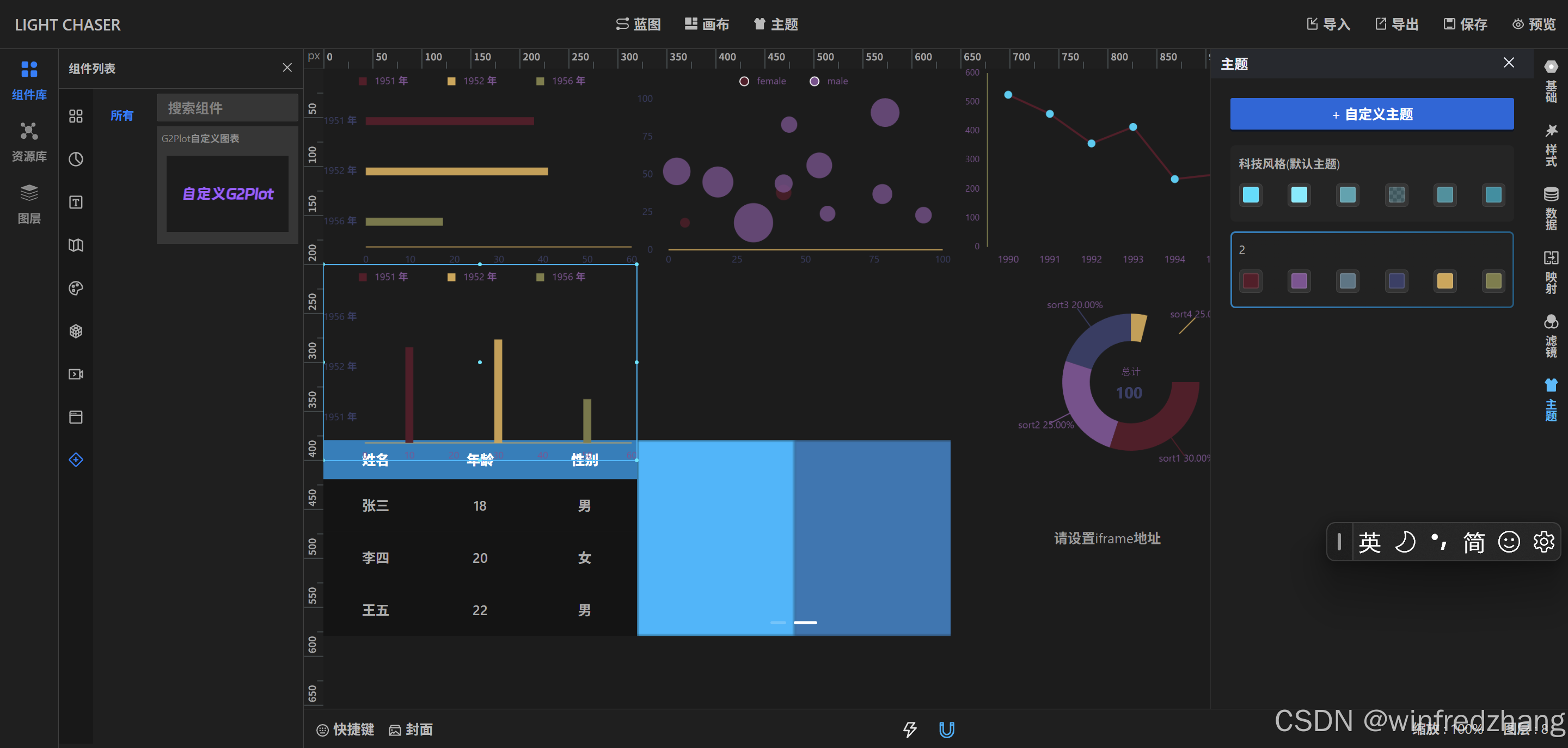The image size is (1568, 748).
Task: Select the palette decoration category icon
Action: tap(76, 289)
